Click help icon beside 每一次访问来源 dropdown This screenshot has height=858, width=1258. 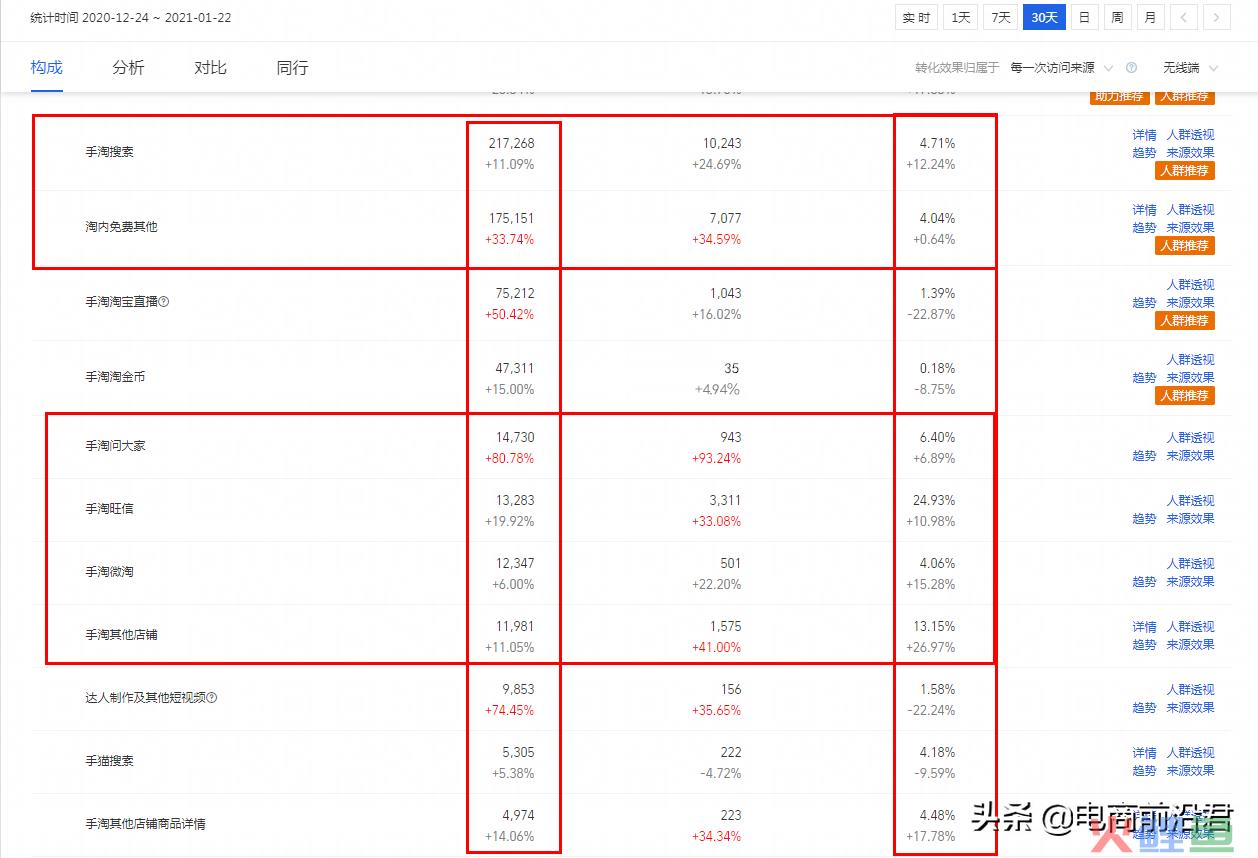(1131, 68)
